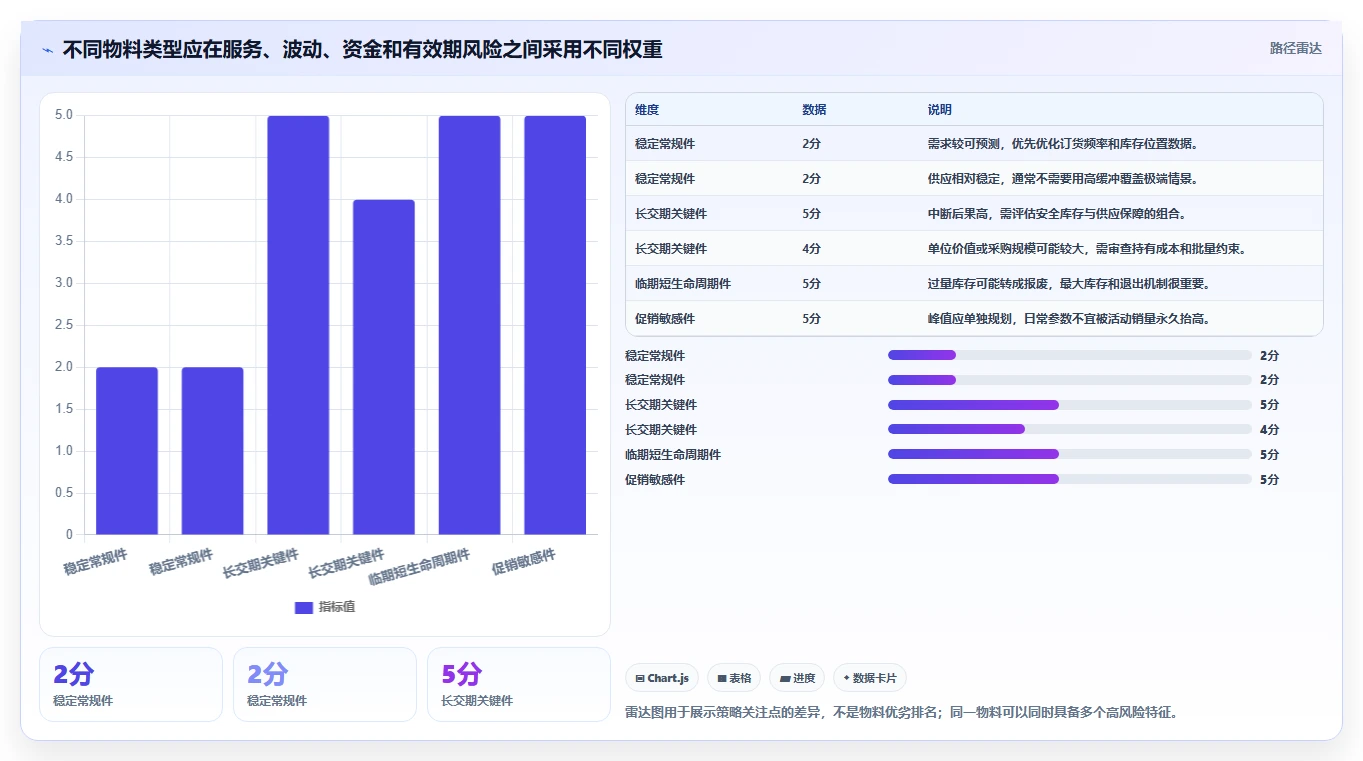1363x761 pixels.
Task: Click the 数据 column header
Action: [814, 110]
